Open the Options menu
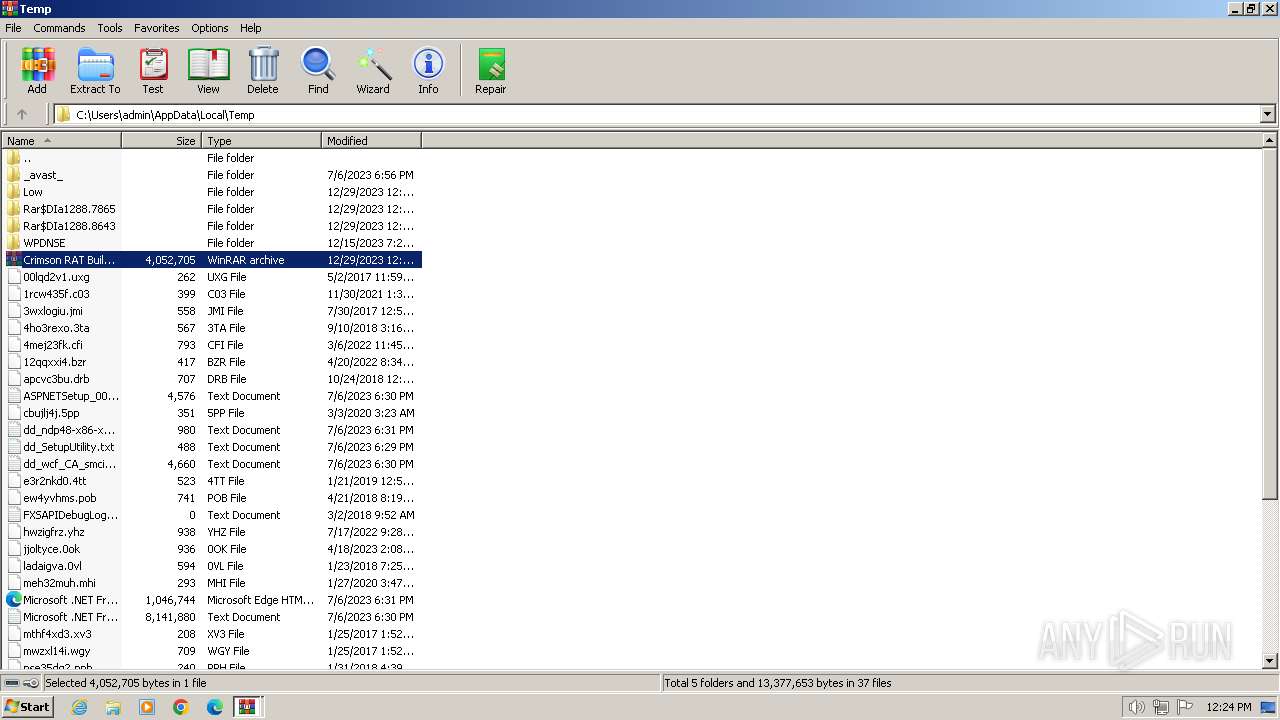The height and width of the screenshot is (720, 1280). pyautogui.click(x=210, y=28)
